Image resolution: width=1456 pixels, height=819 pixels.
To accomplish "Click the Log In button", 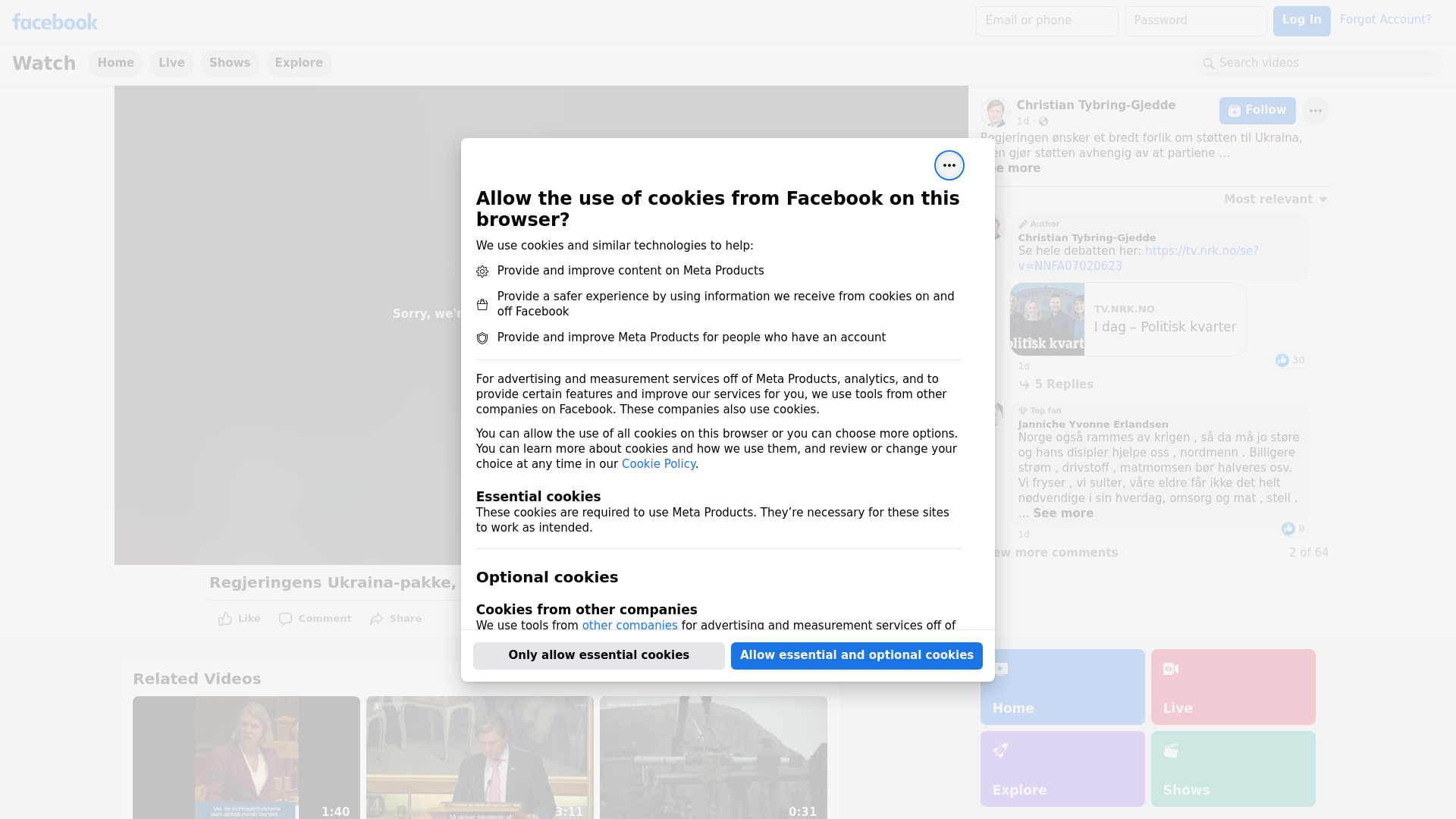I will [x=1301, y=21].
